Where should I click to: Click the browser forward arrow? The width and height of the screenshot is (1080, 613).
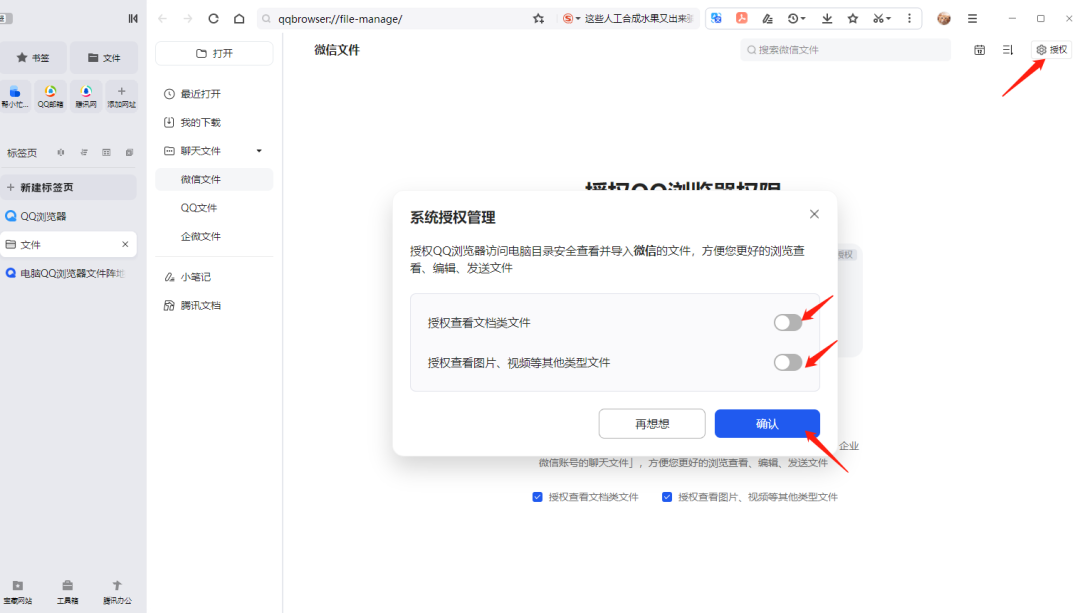[x=188, y=19]
